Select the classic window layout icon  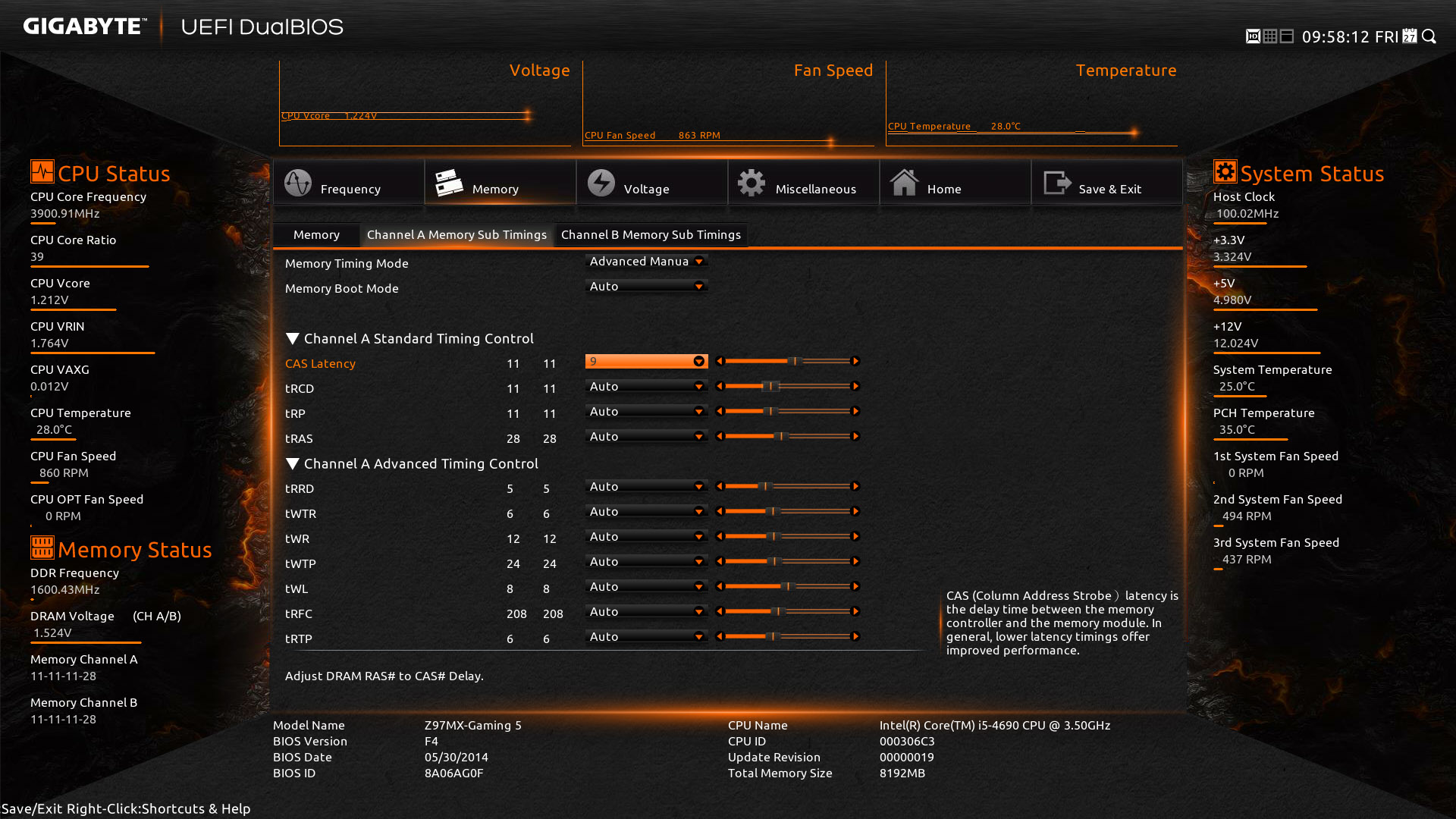click(x=1287, y=36)
